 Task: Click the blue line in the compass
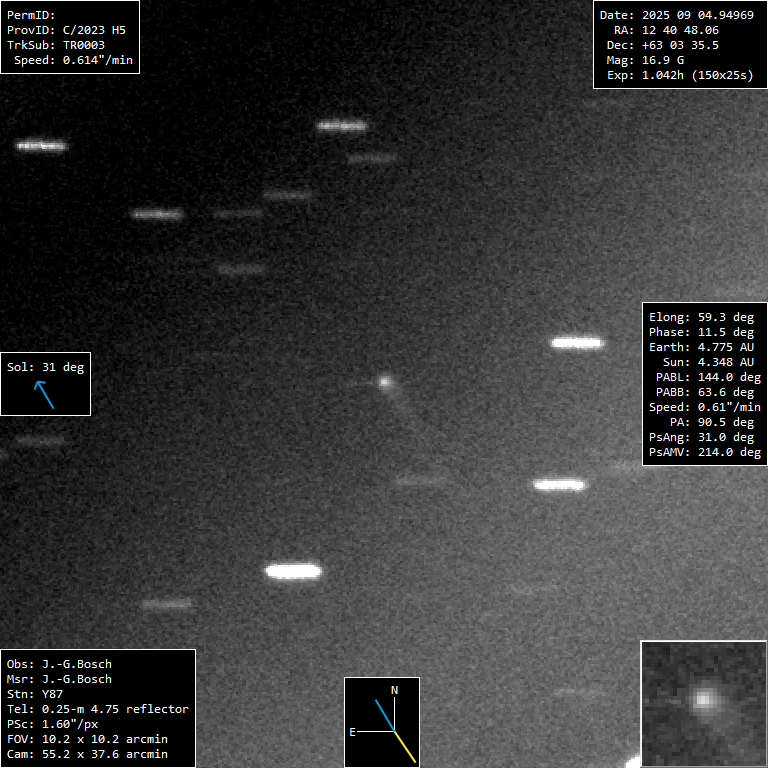385,715
